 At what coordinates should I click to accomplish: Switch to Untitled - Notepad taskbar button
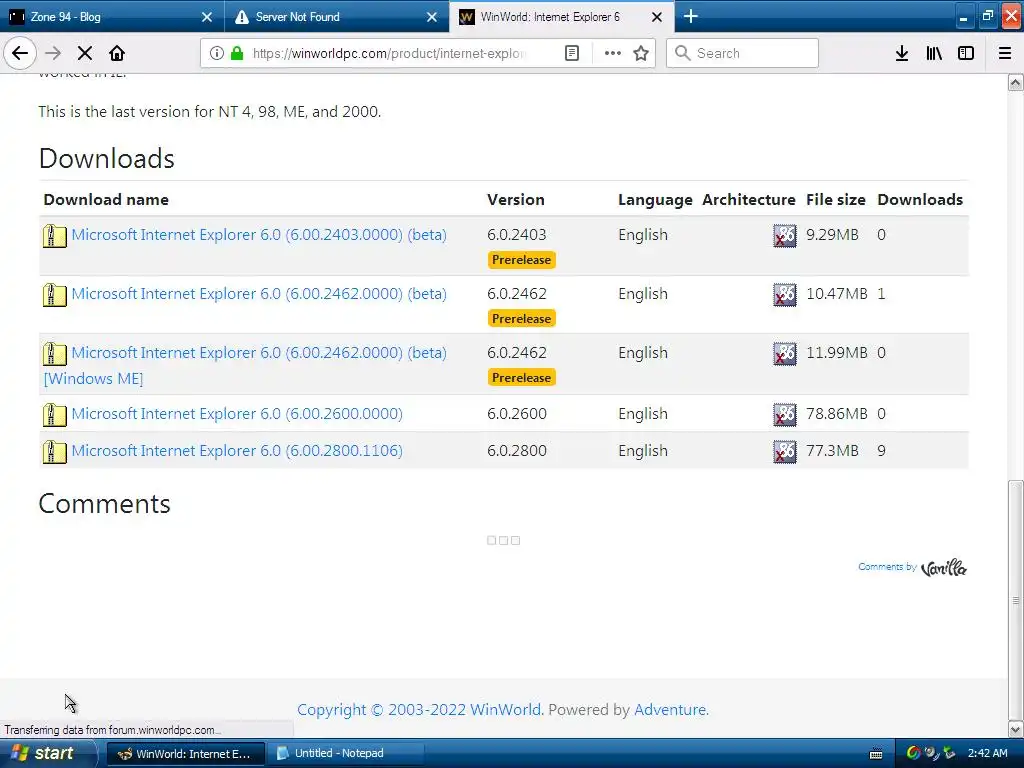[346, 754]
